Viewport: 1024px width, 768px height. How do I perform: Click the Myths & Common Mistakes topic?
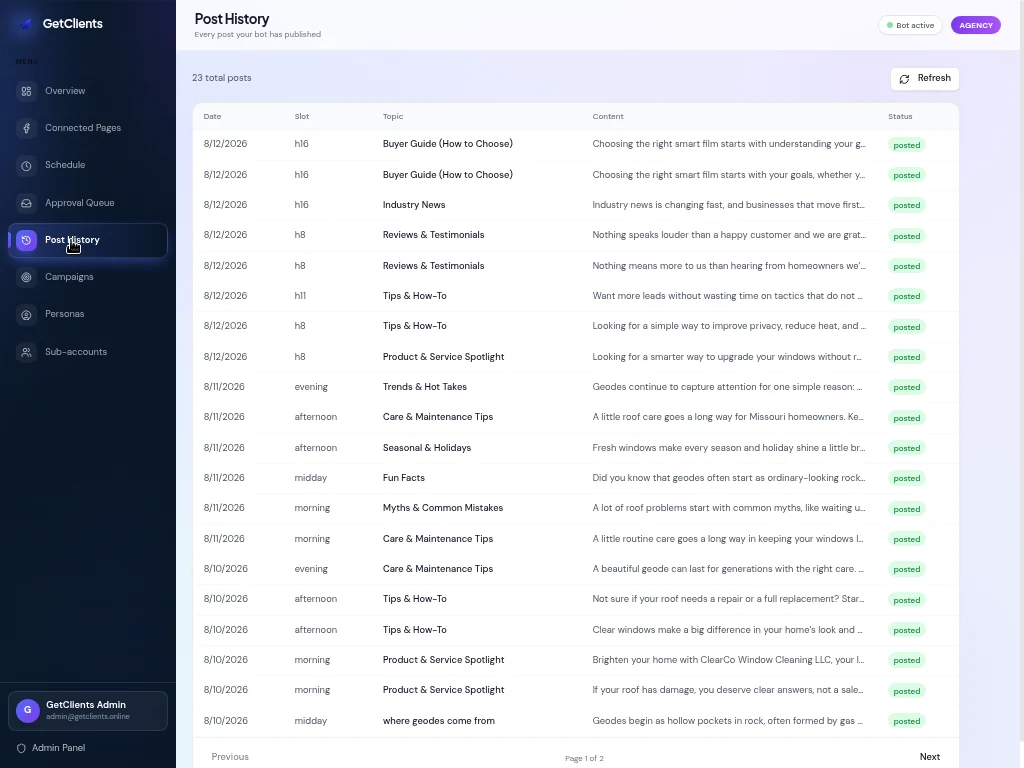point(443,508)
